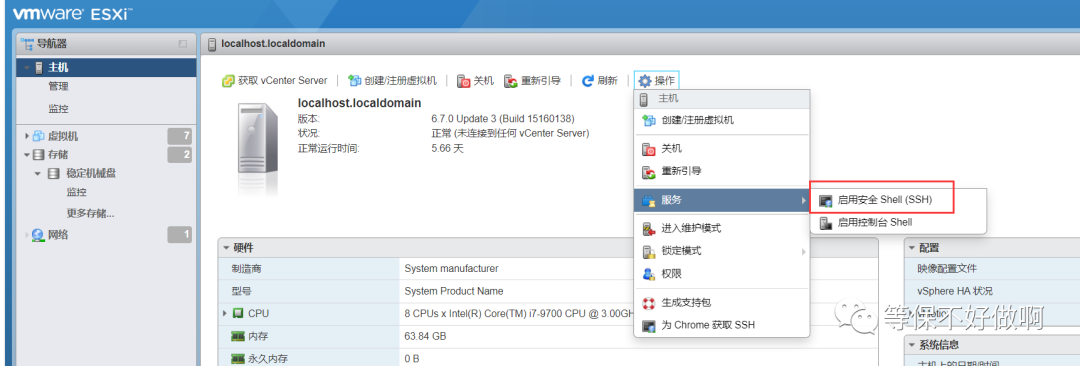Open the 服务 submenu entry

(721, 201)
